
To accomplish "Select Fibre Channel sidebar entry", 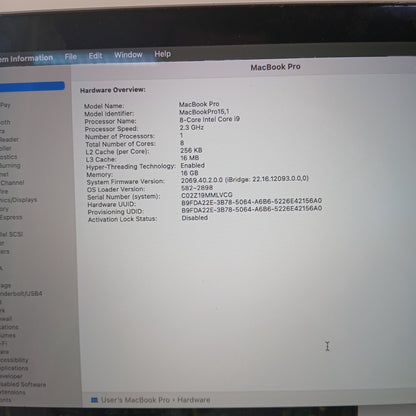I will (12, 183).
